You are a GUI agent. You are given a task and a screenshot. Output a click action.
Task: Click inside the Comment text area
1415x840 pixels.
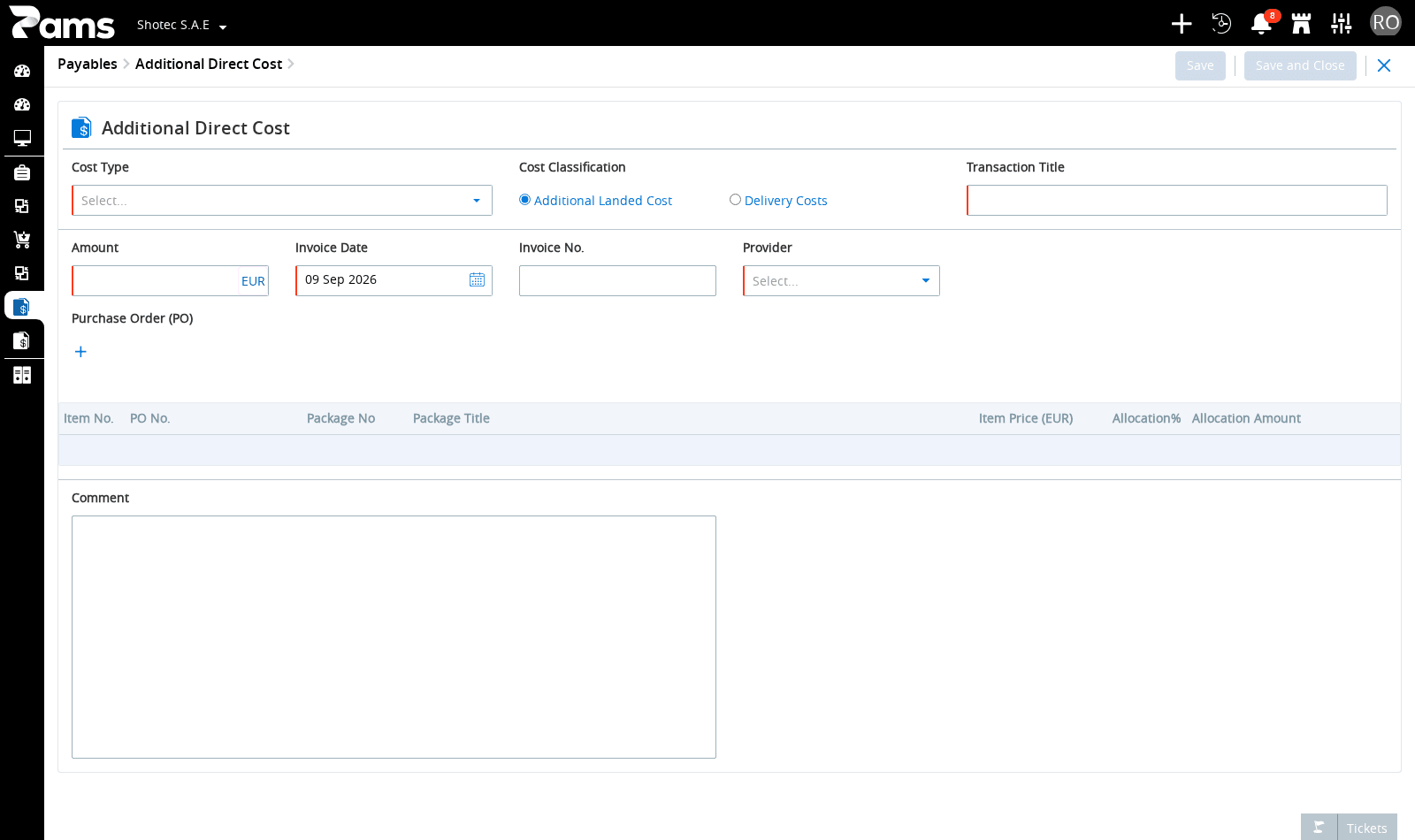pyautogui.click(x=394, y=637)
